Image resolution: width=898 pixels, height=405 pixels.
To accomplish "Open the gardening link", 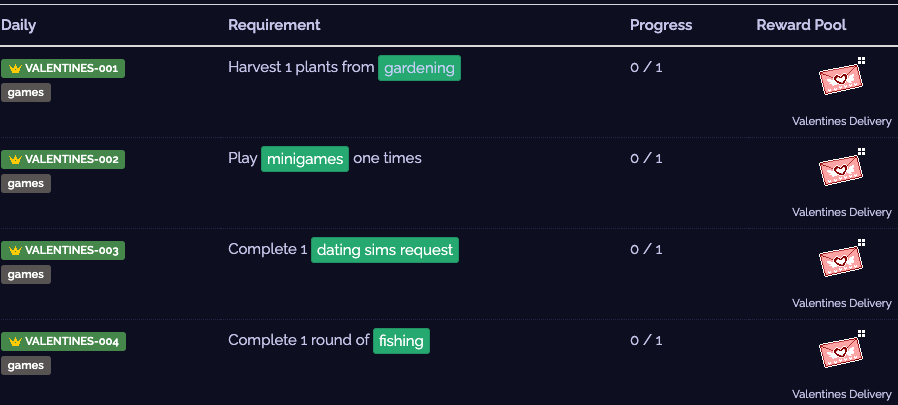I will (x=419, y=68).
